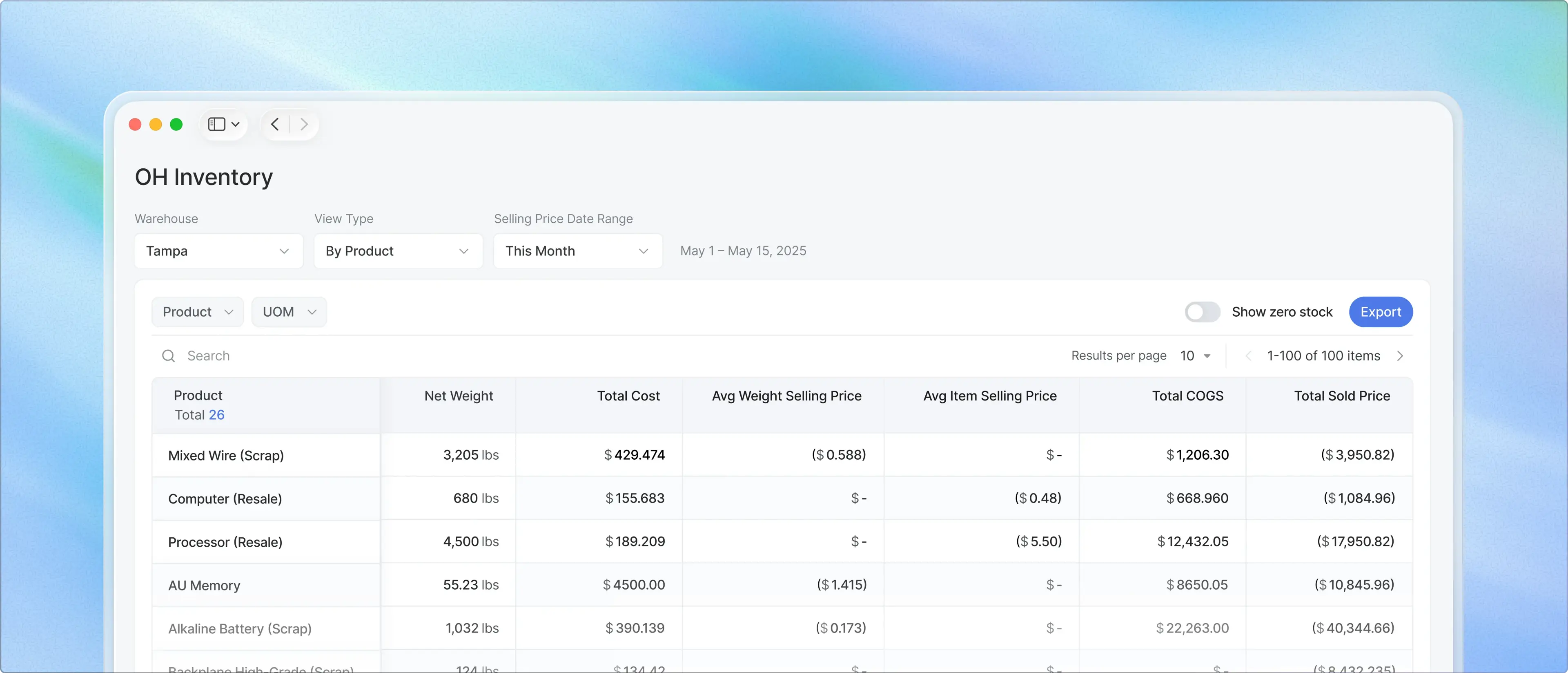1568x673 pixels.
Task: Expand the Product filter dropdown
Action: 198,312
